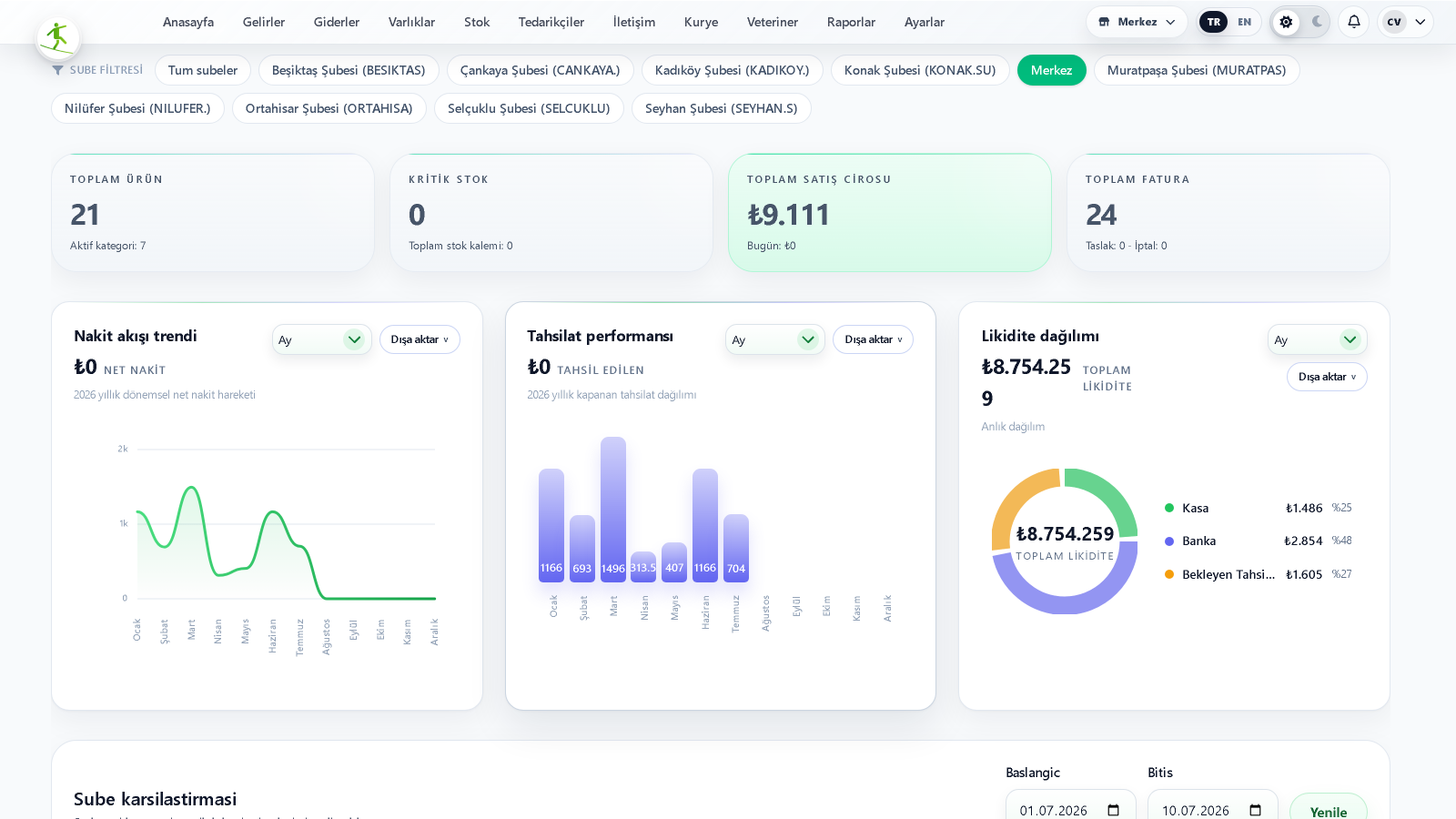
Task: Open the Raporlar menu
Action: coord(851,22)
